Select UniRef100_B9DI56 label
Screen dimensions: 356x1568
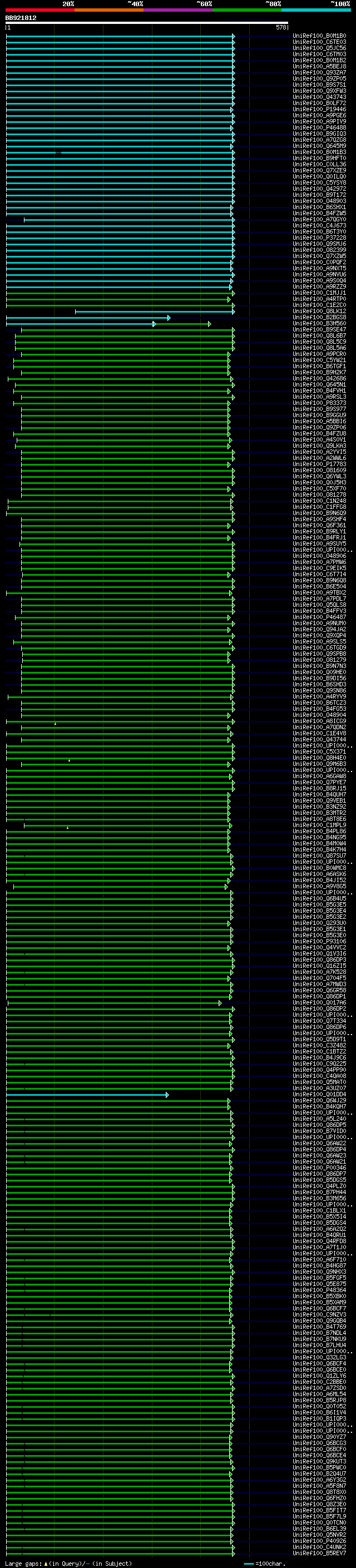click(319, 679)
